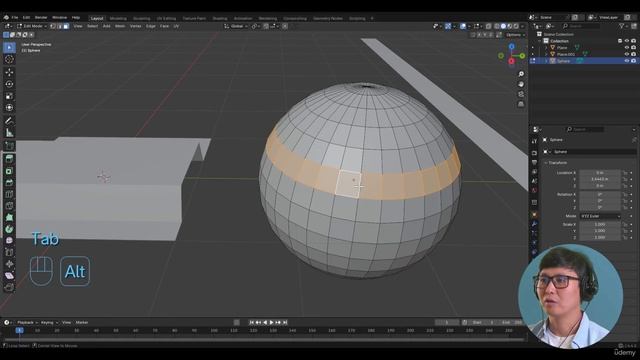Viewport: 640px width, 360px height.
Task: Switch to the Layout workspace tab
Action: pos(97,18)
